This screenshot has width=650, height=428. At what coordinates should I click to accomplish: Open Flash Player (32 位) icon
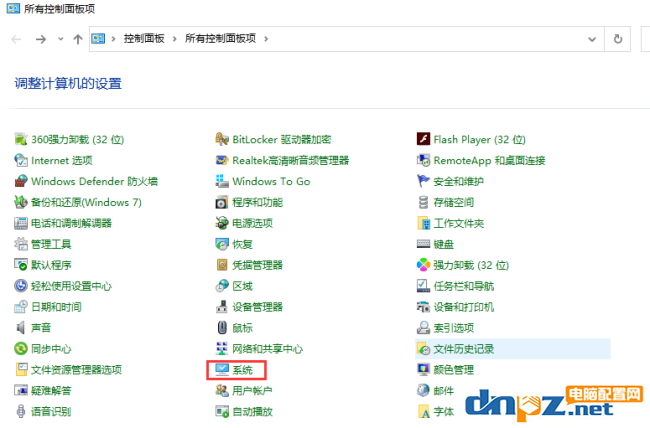[x=423, y=139]
